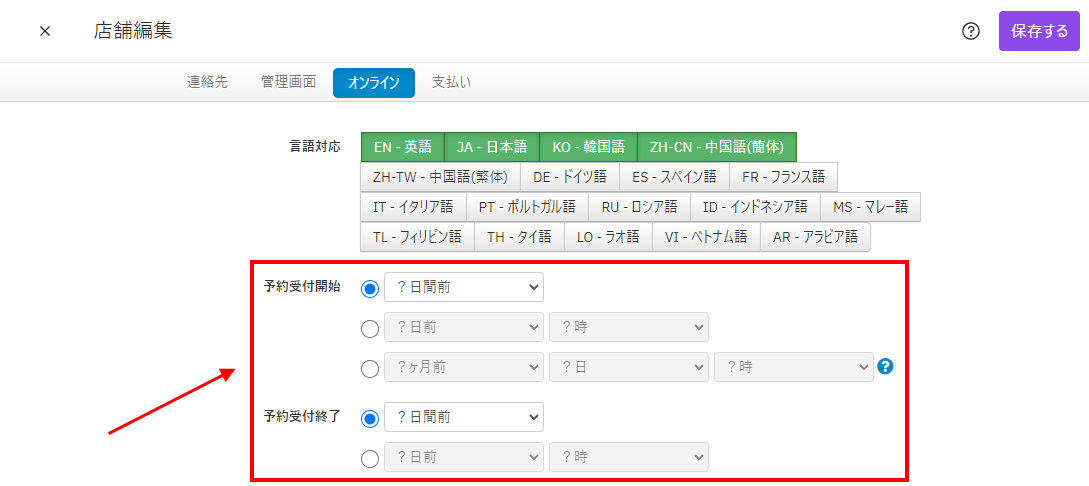Click the blue help icon beside ?時 dropdown
Image resolution: width=1089 pixels, height=486 pixels.
click(x=884, y=367)
